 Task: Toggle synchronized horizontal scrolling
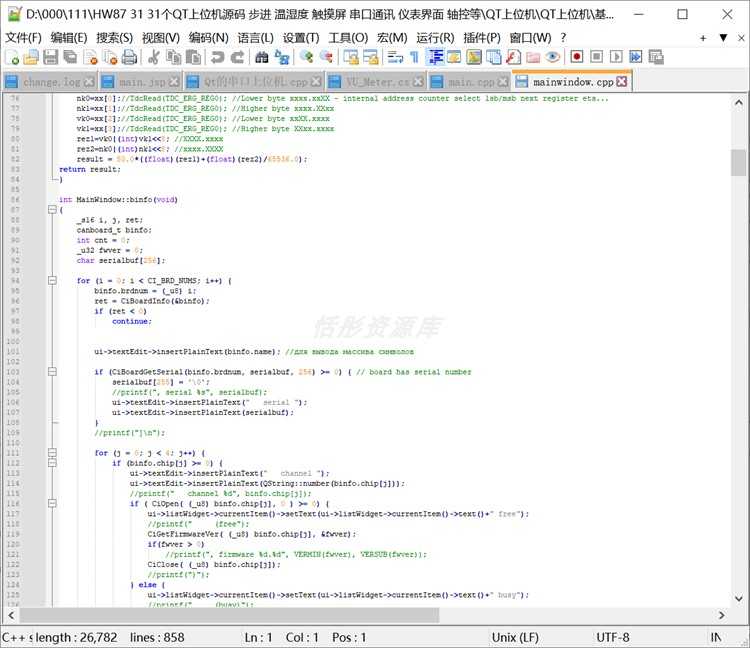tap(371, 57)
